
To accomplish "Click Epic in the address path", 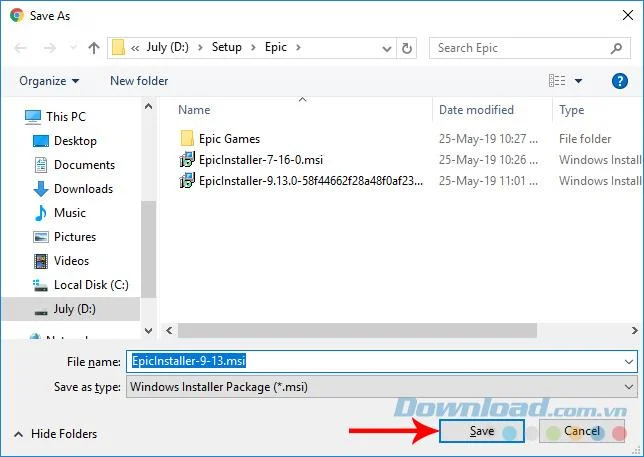I will (276, 47).
